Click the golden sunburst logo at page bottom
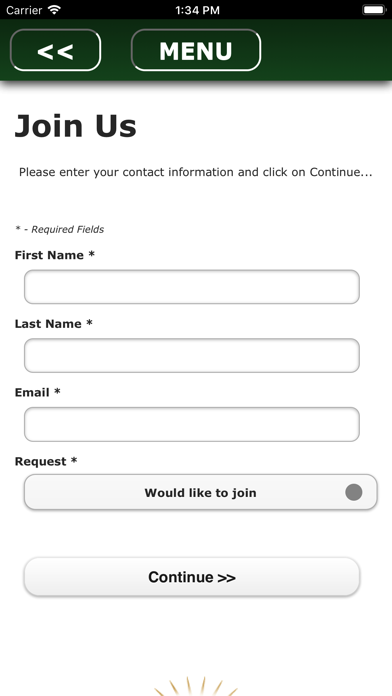The image size is (392, 696). click(196, 686)
